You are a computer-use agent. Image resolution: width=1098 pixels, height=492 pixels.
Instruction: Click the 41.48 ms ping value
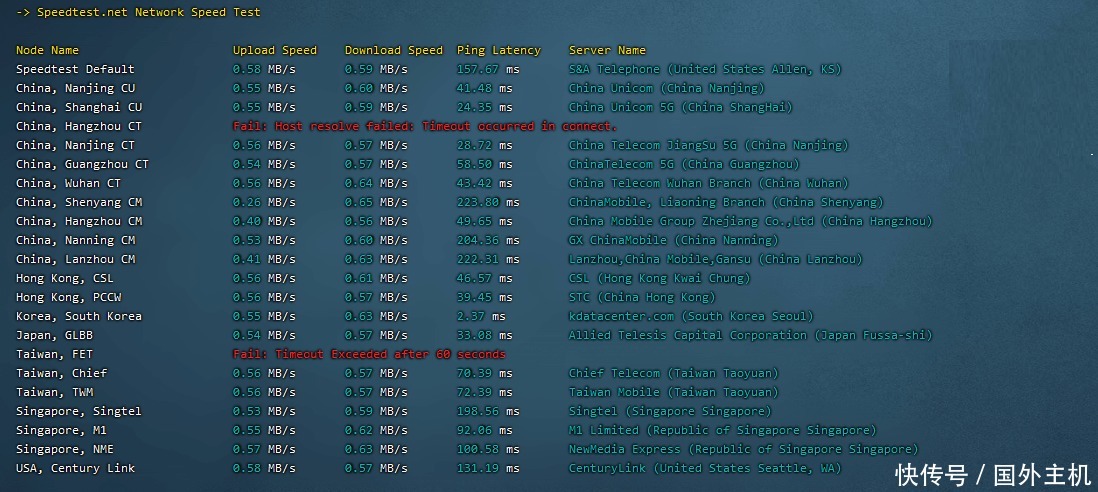pos(485,88)
